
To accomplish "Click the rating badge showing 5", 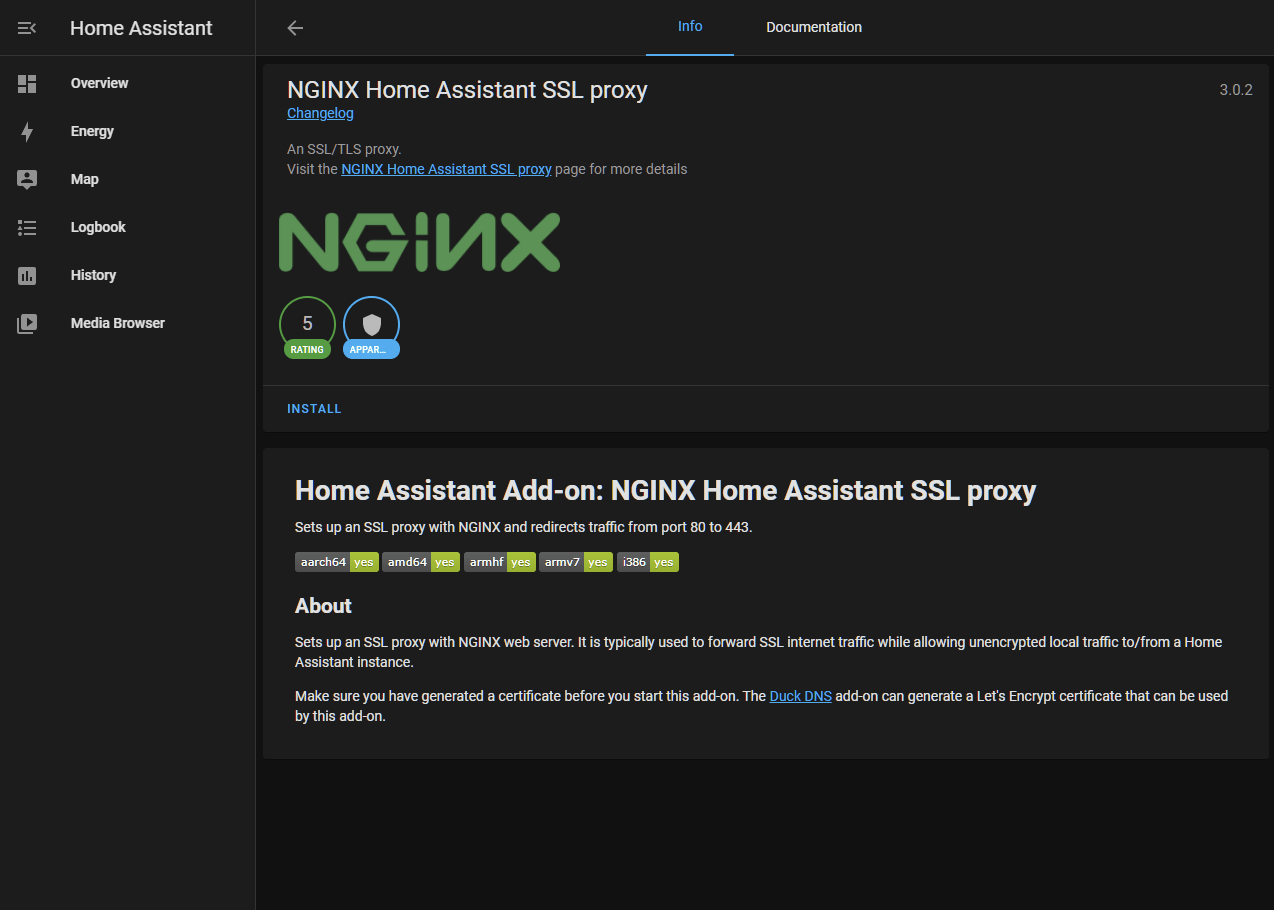I will [x=307, y=324].
